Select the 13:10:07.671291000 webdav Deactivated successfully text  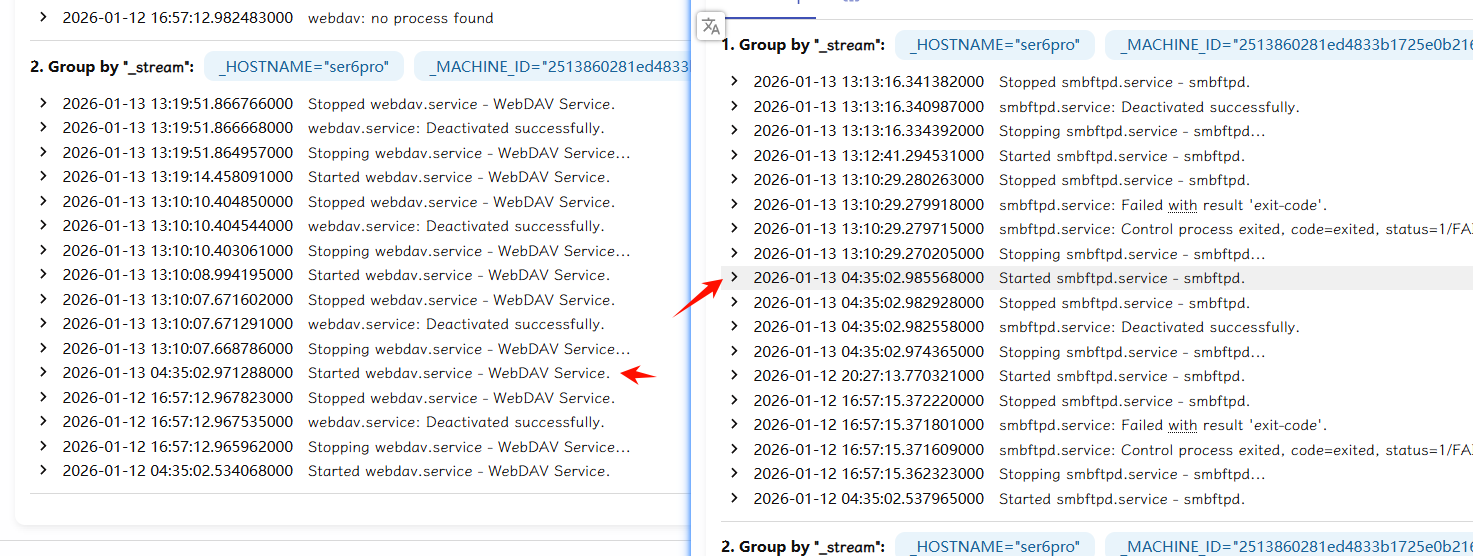(456, 324)
